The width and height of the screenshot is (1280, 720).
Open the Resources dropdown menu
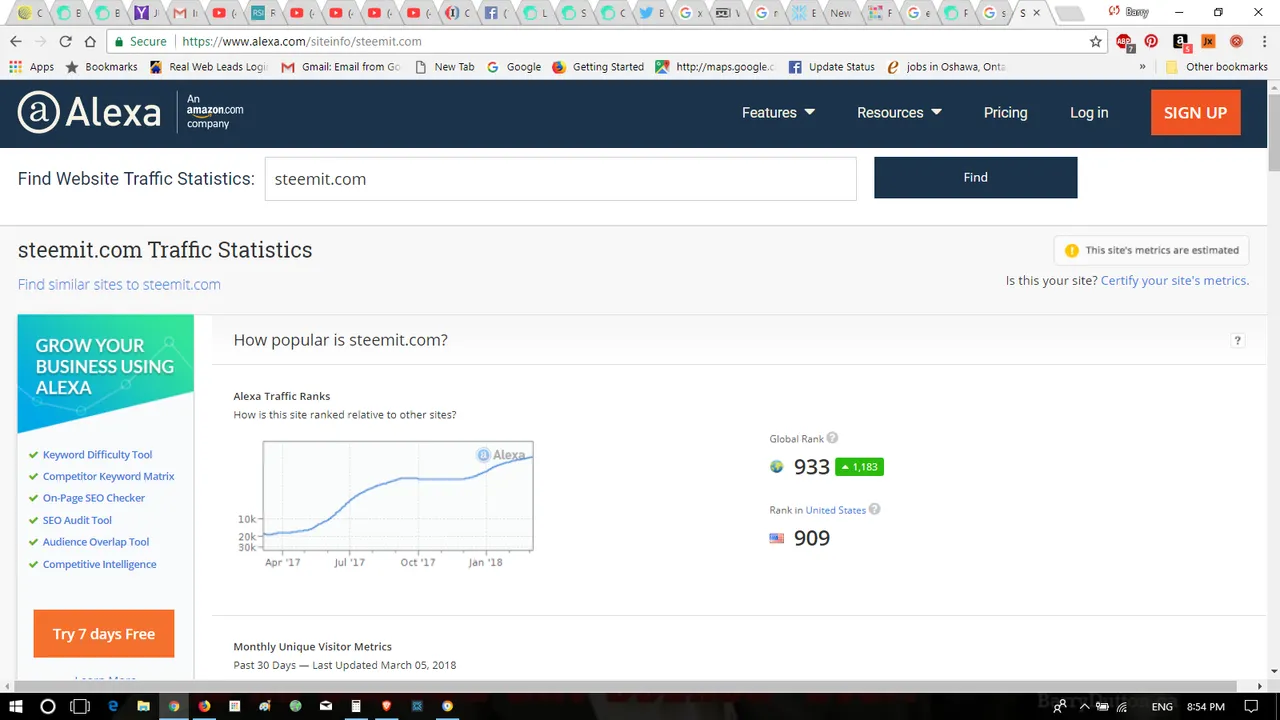pyautogui.click(x=899, y=113)
